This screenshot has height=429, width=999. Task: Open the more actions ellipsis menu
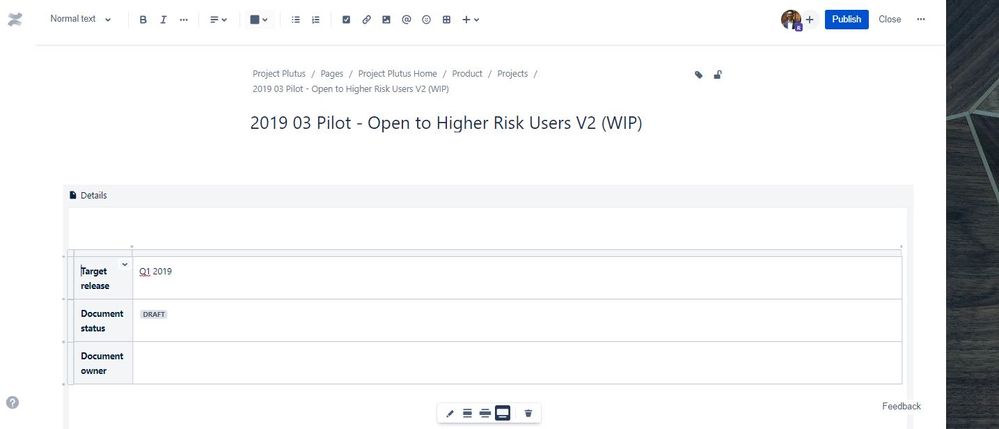click(x=921, y=19)
